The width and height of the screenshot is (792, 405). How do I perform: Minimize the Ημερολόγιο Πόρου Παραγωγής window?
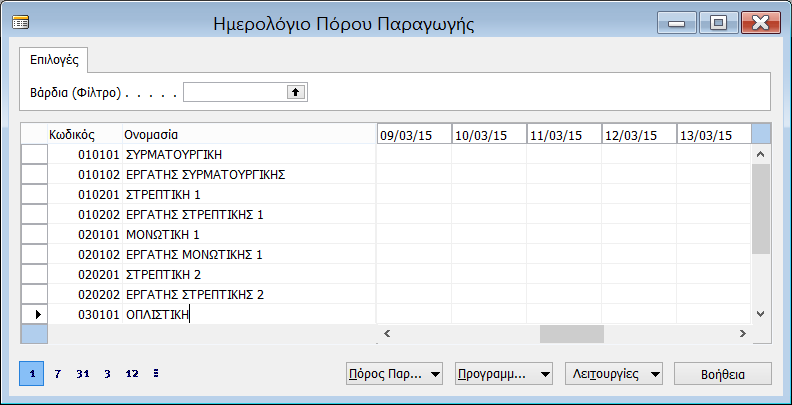[x=677, y=23]
